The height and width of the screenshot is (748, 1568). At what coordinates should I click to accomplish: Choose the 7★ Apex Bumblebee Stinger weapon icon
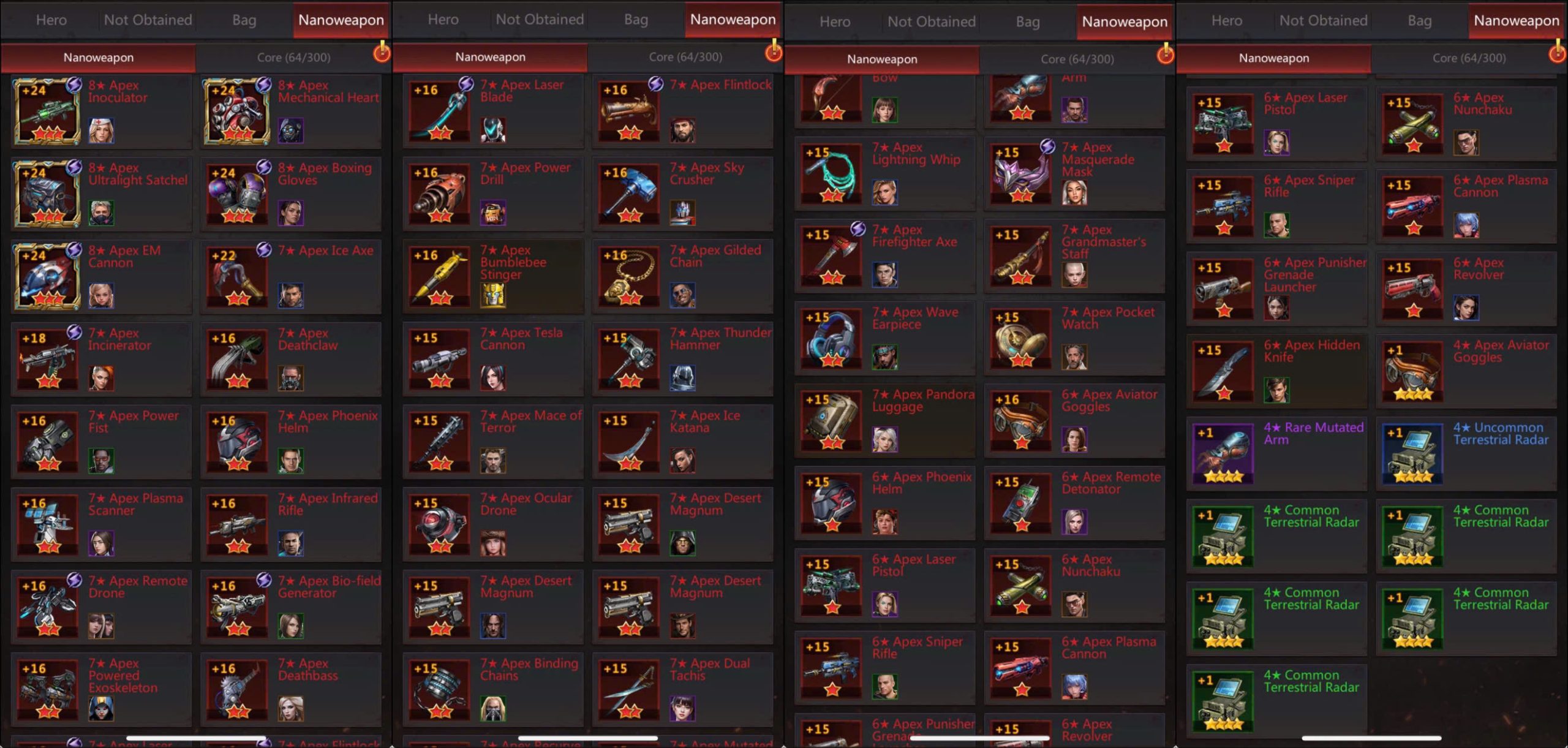439,276
